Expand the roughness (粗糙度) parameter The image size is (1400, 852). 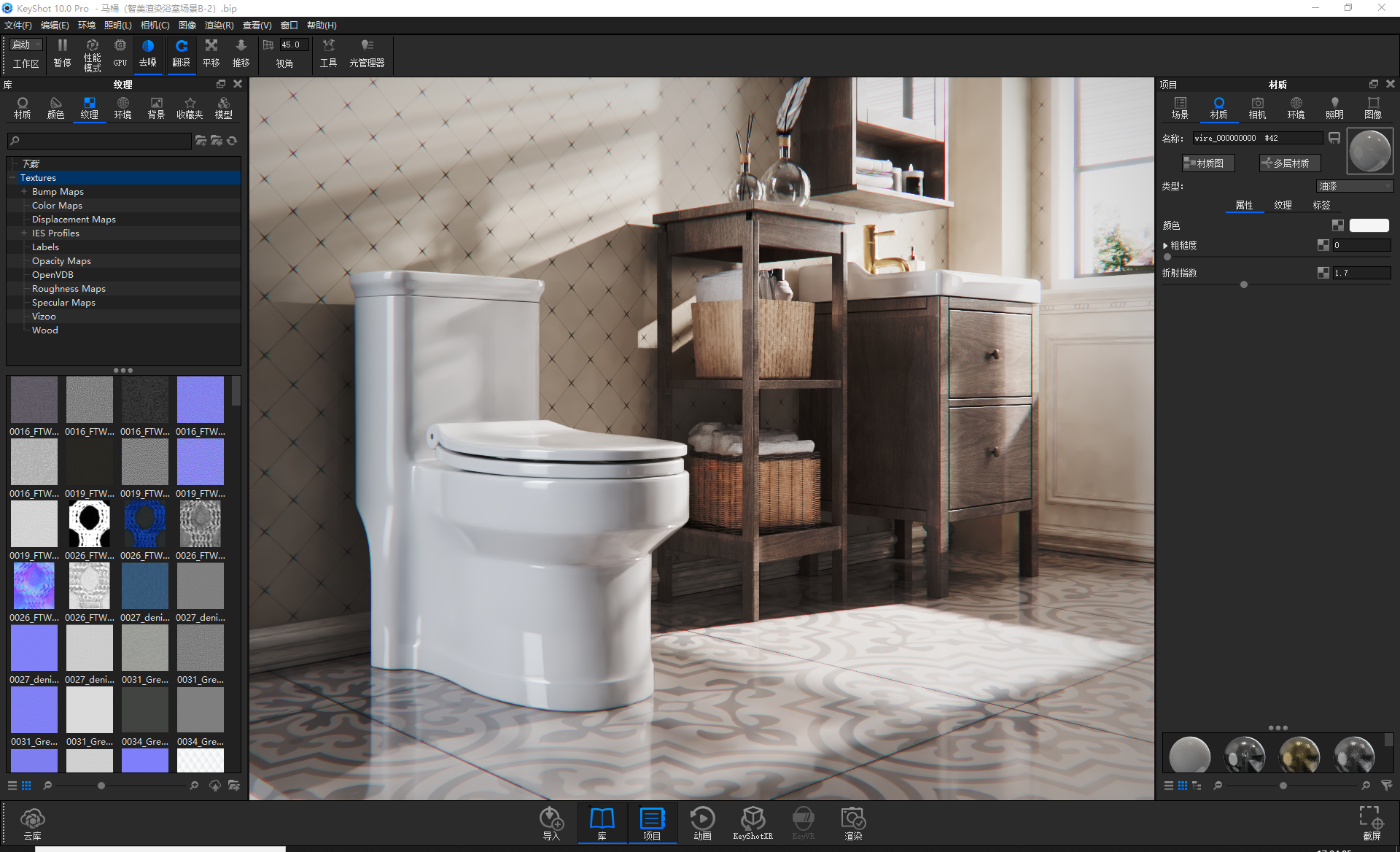coord(1165,246)
